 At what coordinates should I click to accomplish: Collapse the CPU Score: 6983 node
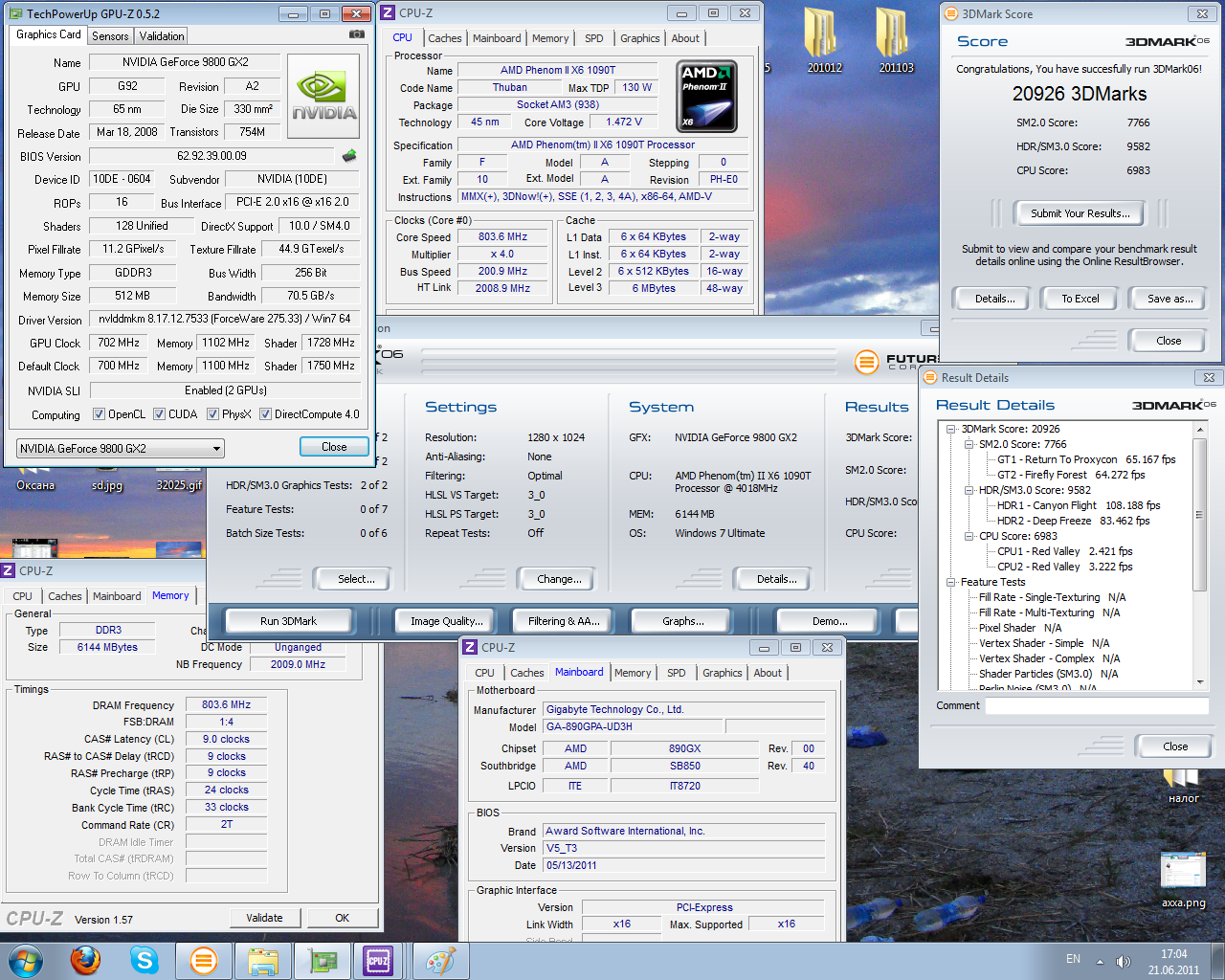(x=969, y=536)
